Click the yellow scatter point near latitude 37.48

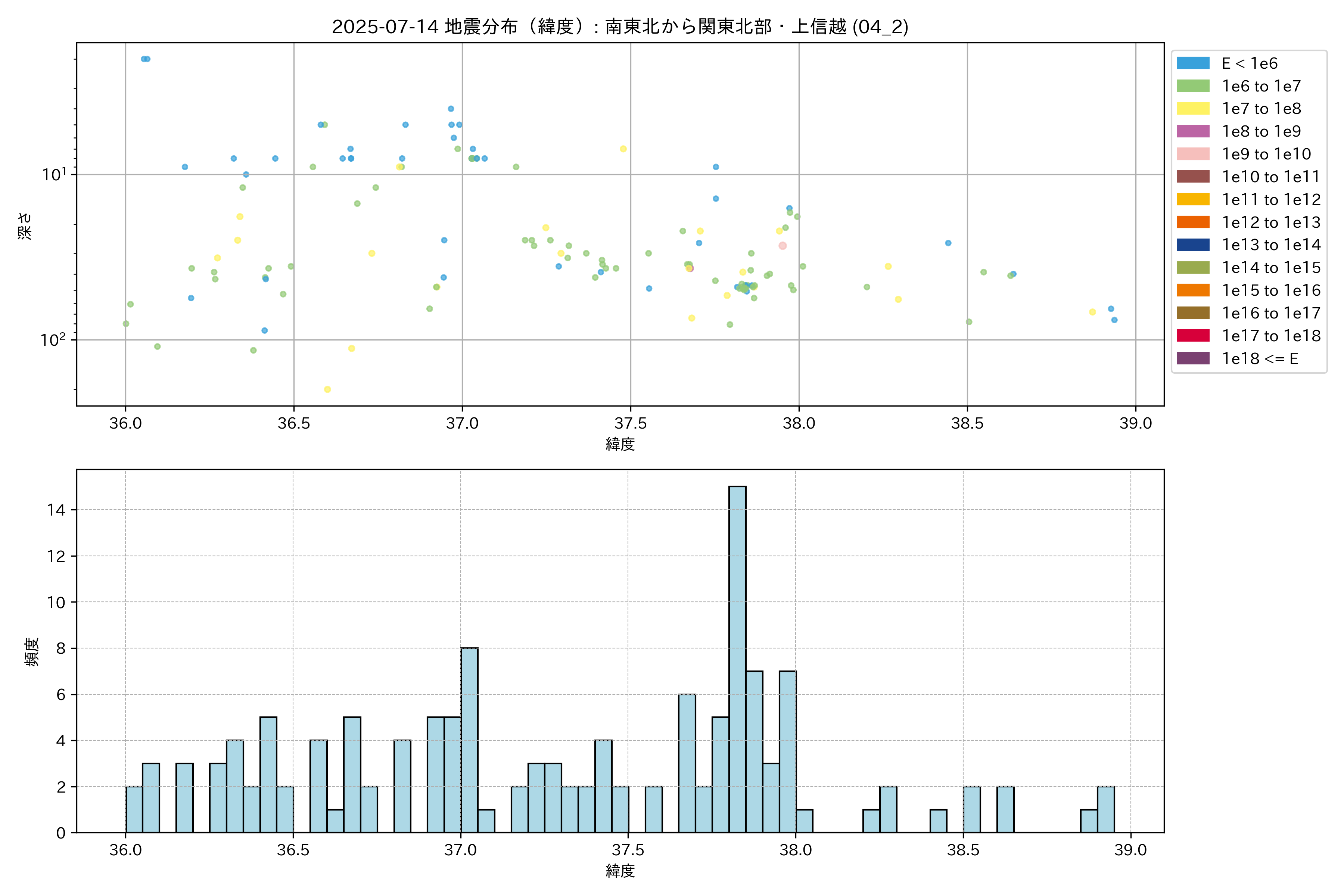coord(623,149)
